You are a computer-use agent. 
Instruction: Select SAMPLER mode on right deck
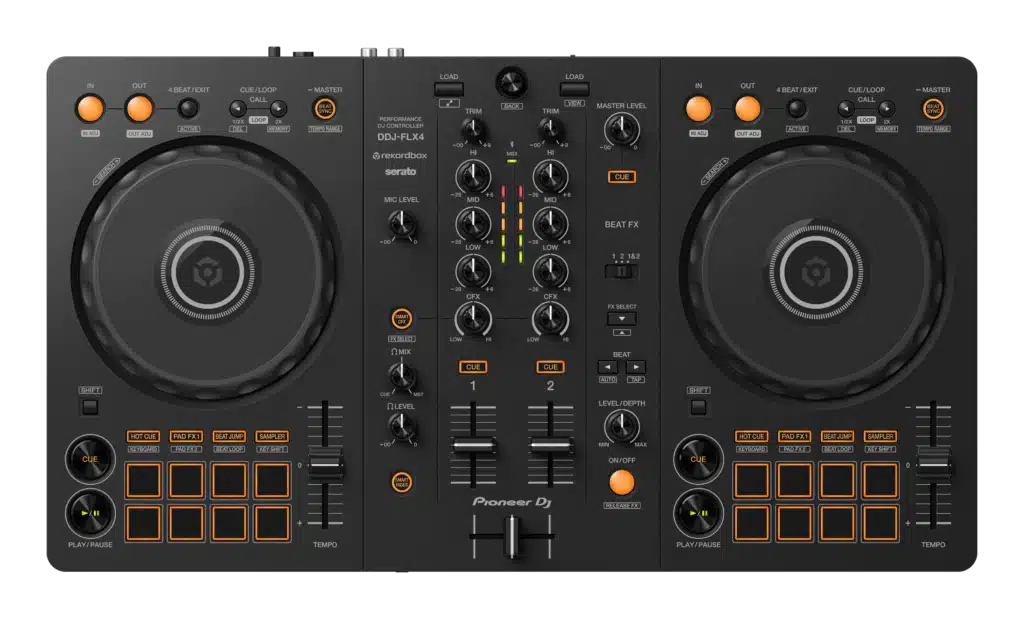(880, 436)
